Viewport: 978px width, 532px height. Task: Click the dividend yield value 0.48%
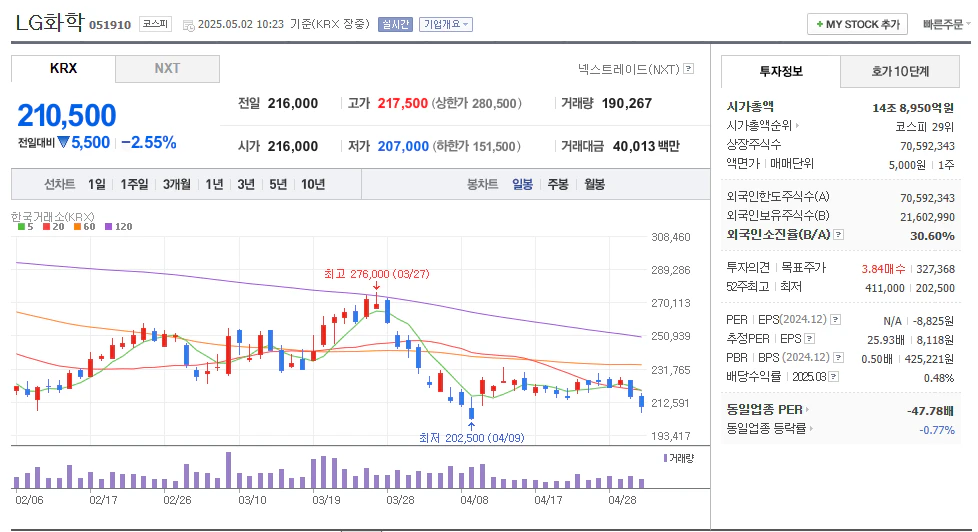pyautogui.click(x=939, y=378)
